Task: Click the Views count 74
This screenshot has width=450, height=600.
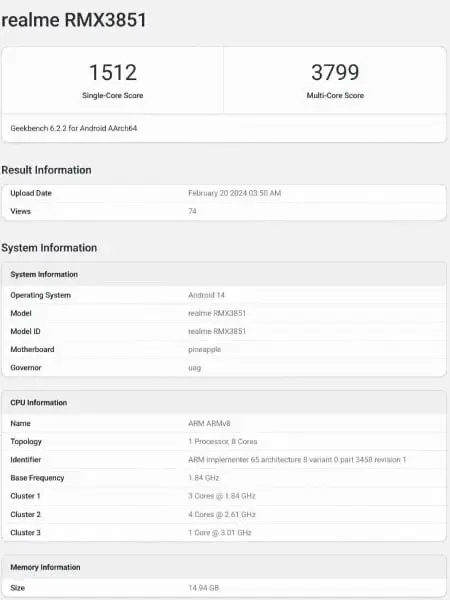Action: tap(192, 211)
